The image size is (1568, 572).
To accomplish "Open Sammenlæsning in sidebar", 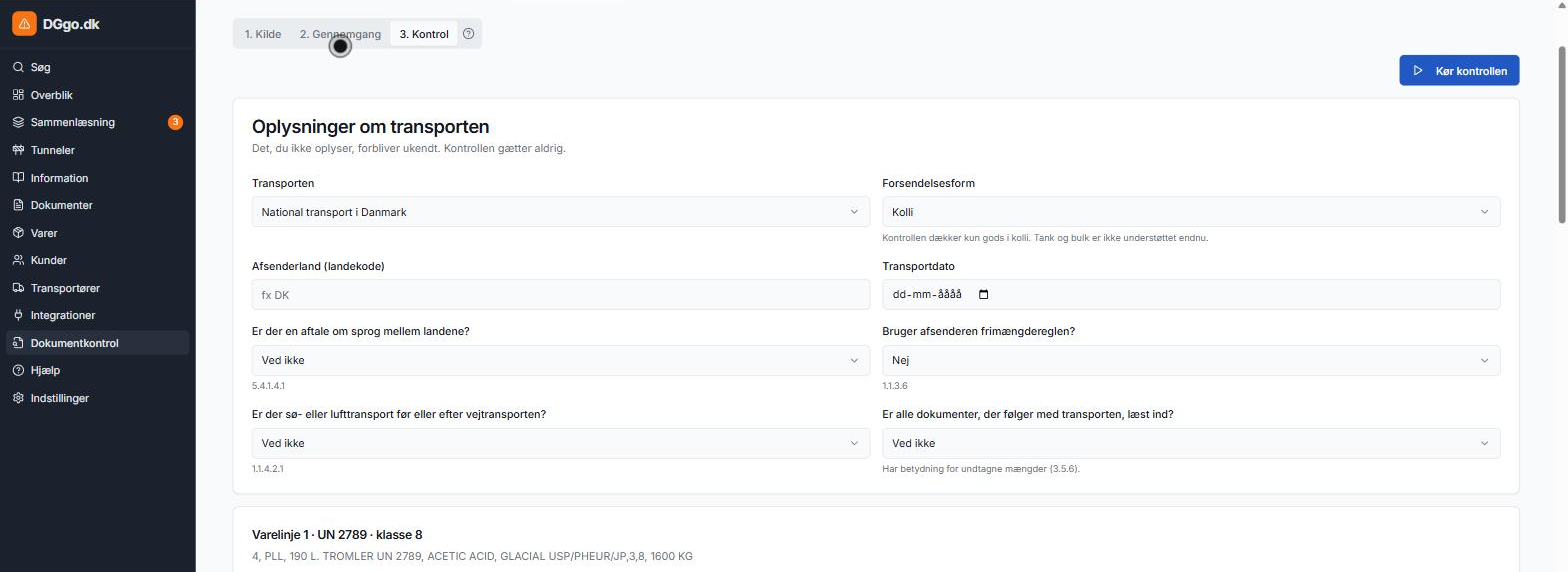I will (97, 122).
